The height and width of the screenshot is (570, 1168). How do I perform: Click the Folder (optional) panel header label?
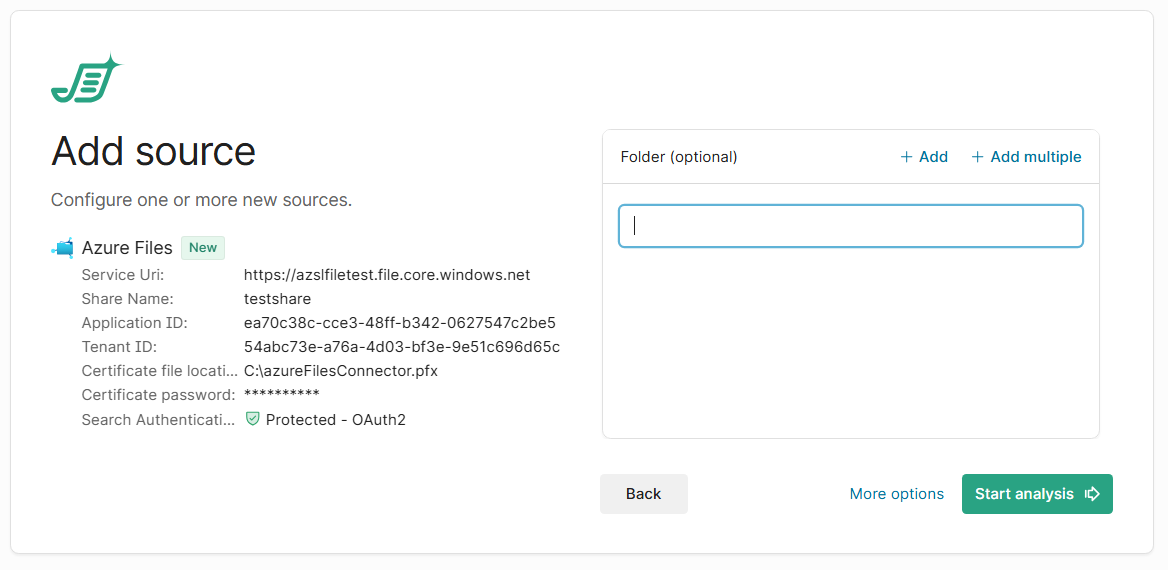pos(679,157)
